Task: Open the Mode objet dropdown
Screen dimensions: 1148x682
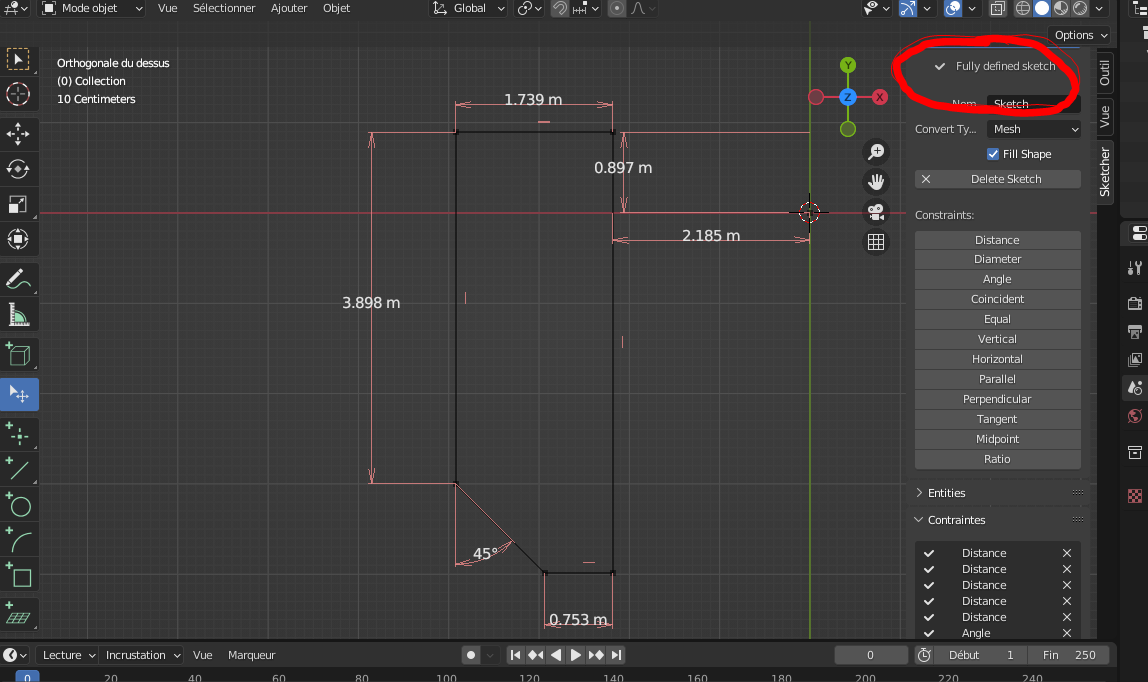Action: coord(92,8)
